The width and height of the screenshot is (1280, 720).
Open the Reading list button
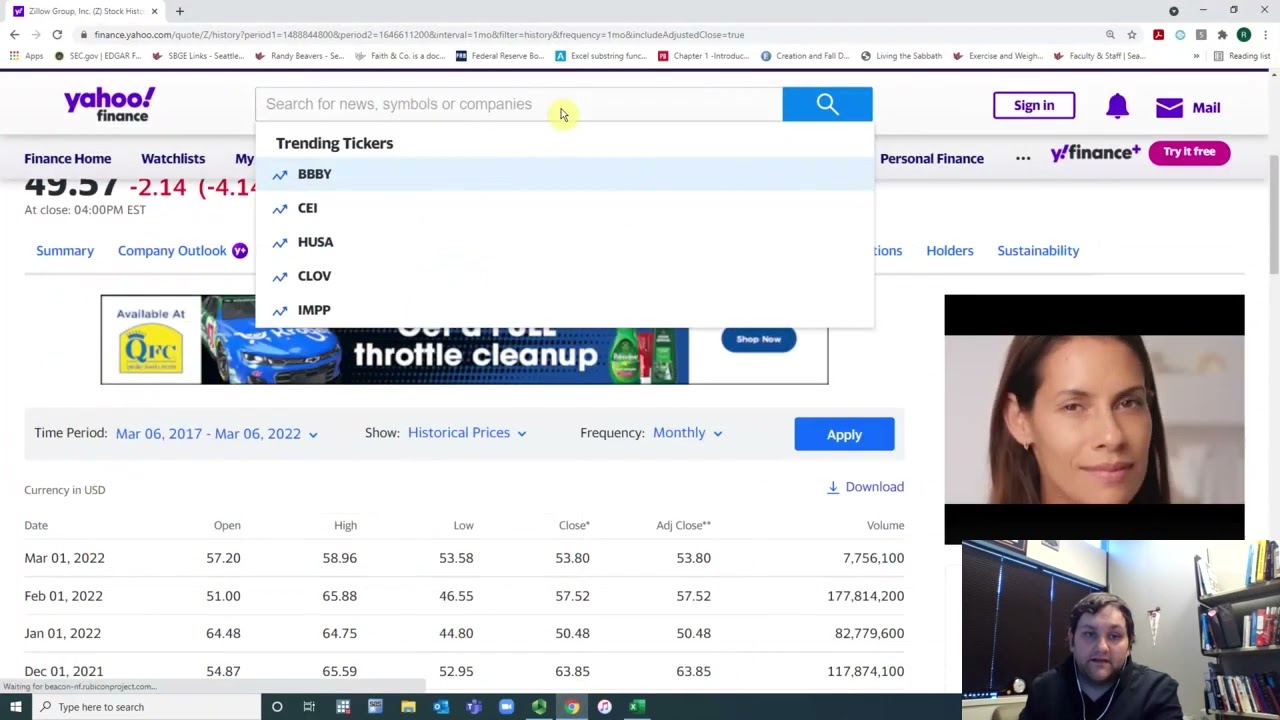pyautogui.click(x=1241, y=56)
